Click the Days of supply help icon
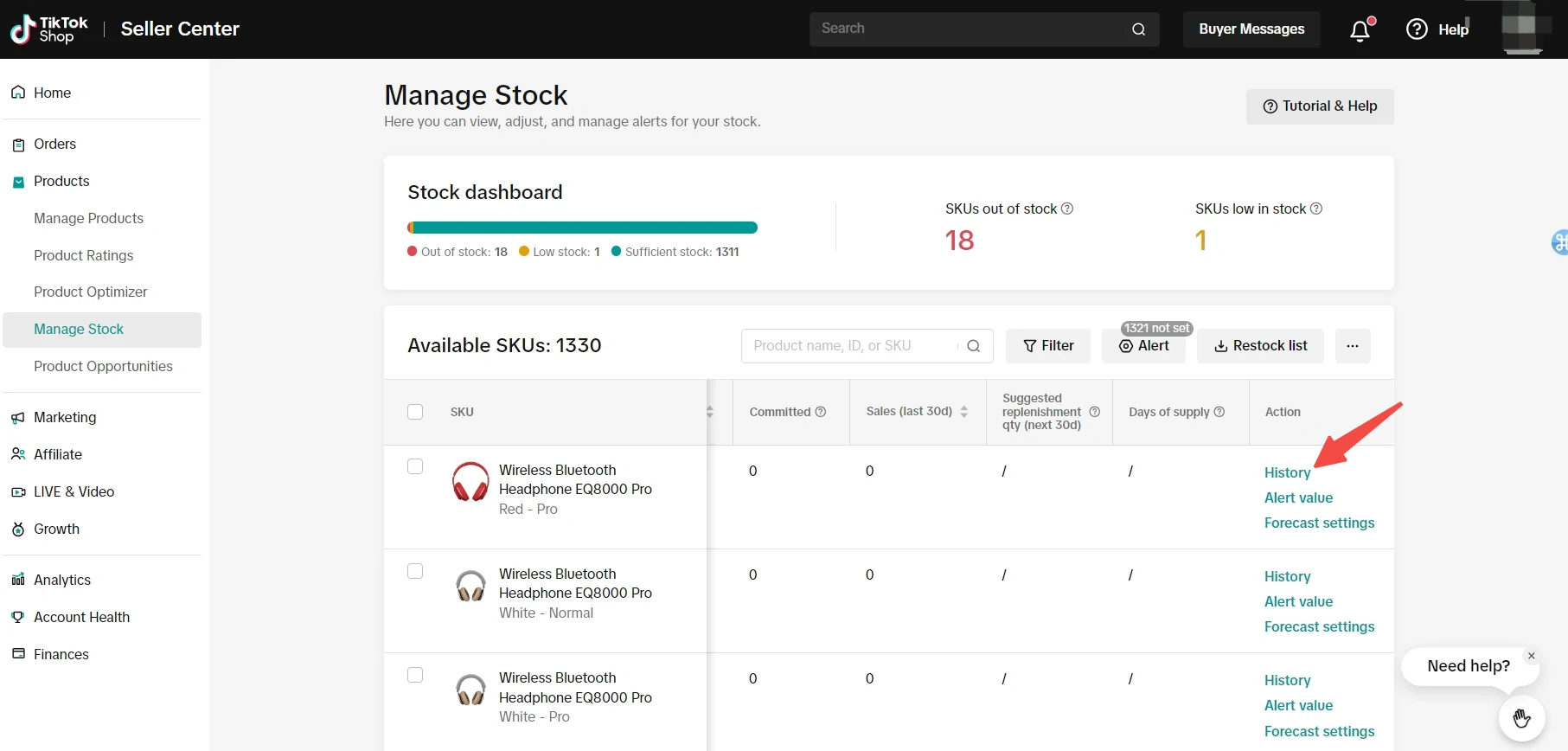This screenshot has height=751, width=1568. [x=1219, y=412]
